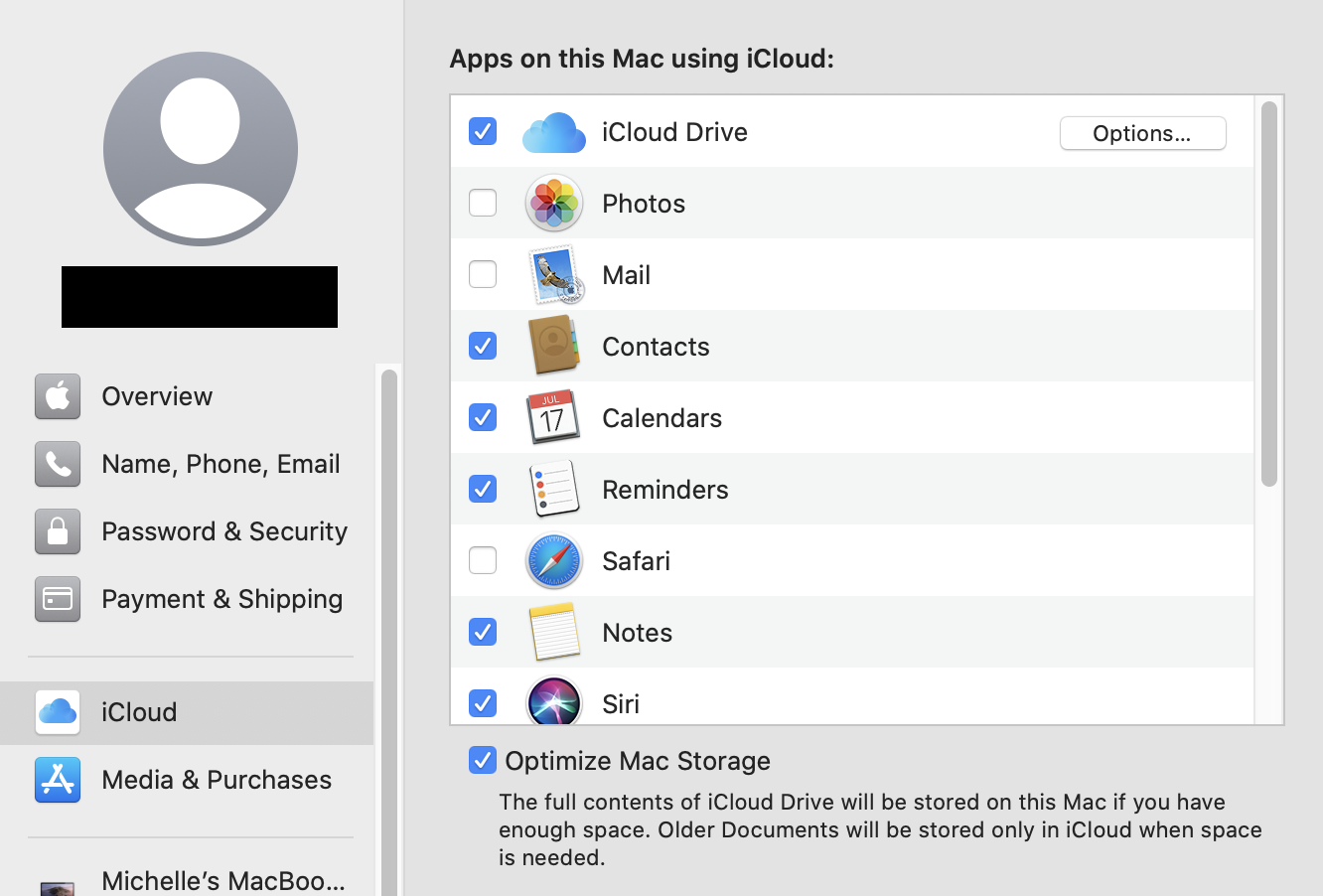Click the Mail label text
Screen dimensions: 1323x896
627,275
